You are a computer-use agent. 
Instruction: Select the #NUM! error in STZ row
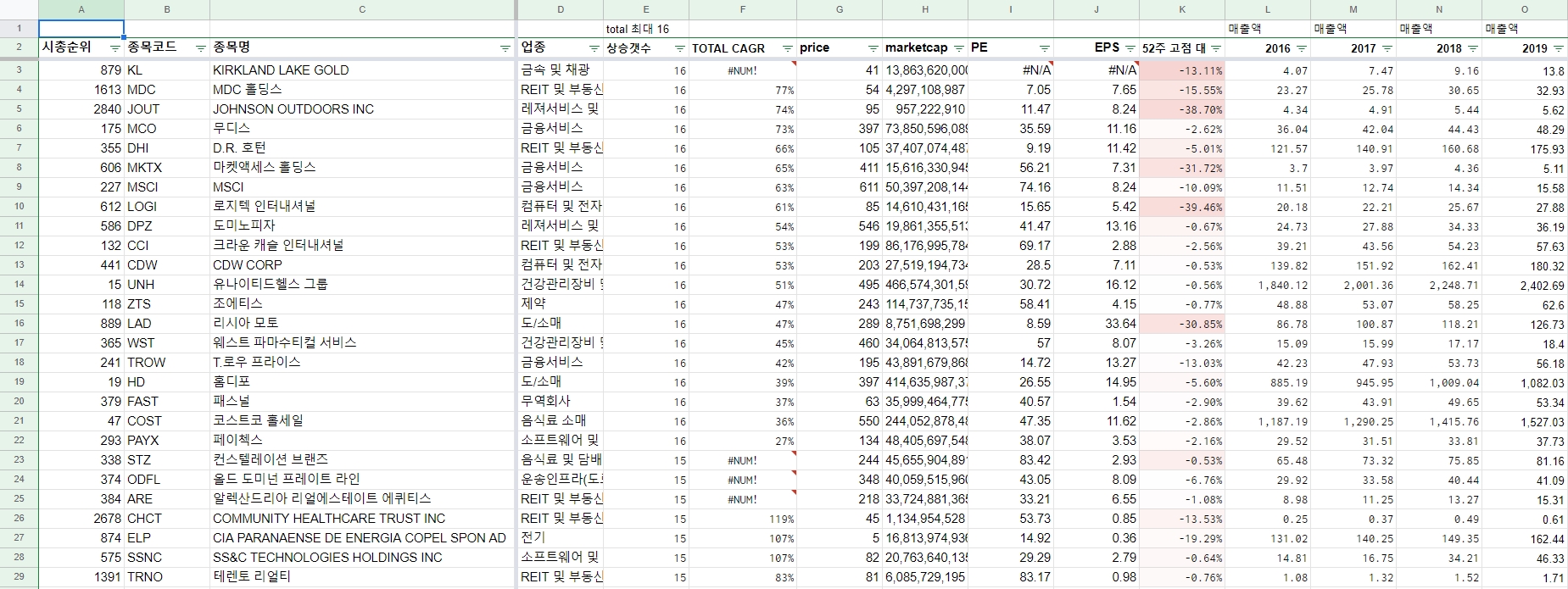(x=743, y=460)
